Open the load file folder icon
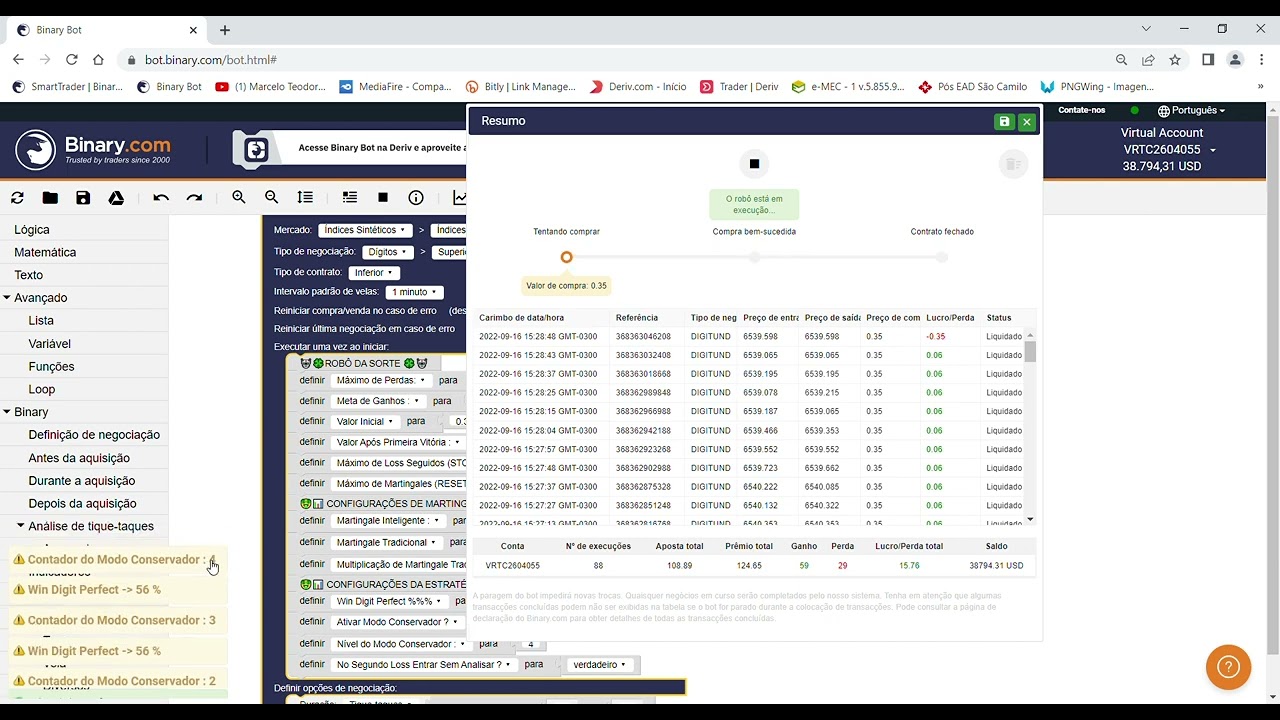This screenshot has height=720, width=1280. click(50, 198)
